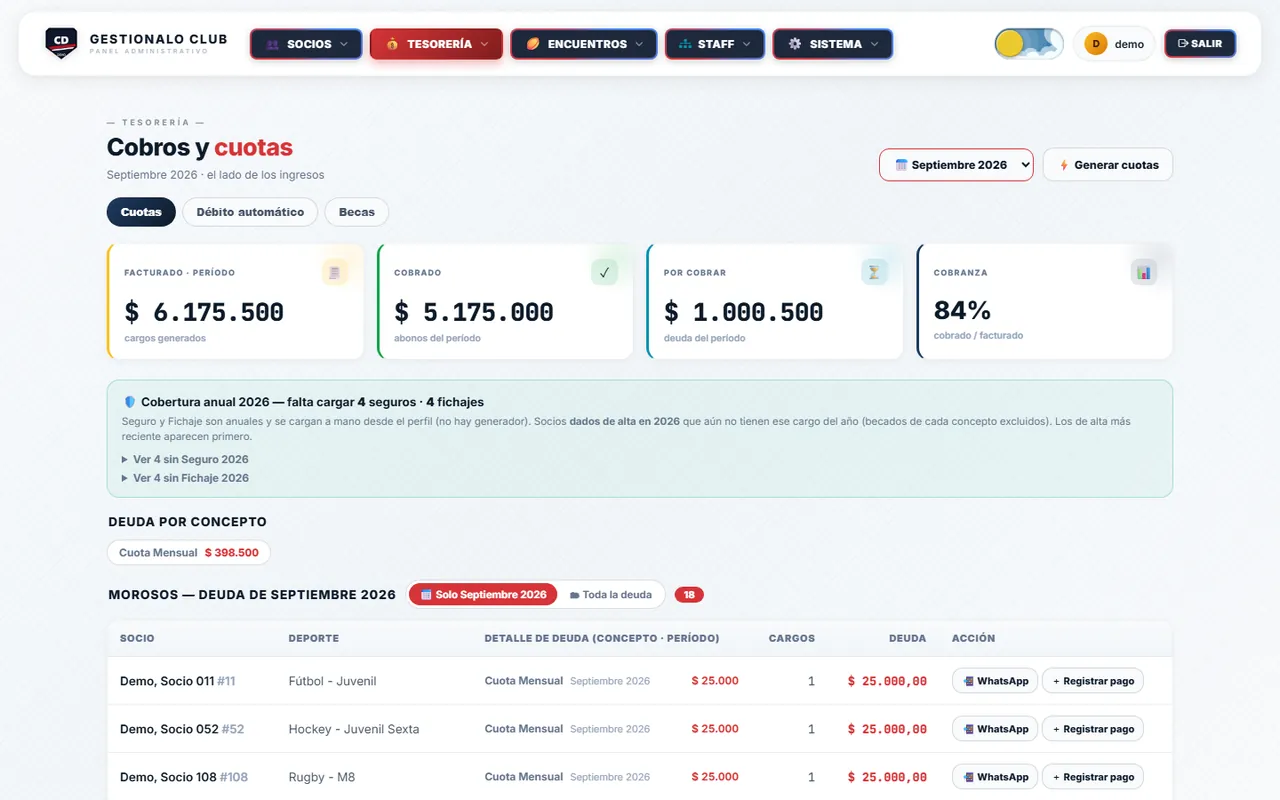Image resolution: width=1280 pixels, height=800 pixels.
Task: Click the checkmark icon on Cobrado card
Action: 604,272
